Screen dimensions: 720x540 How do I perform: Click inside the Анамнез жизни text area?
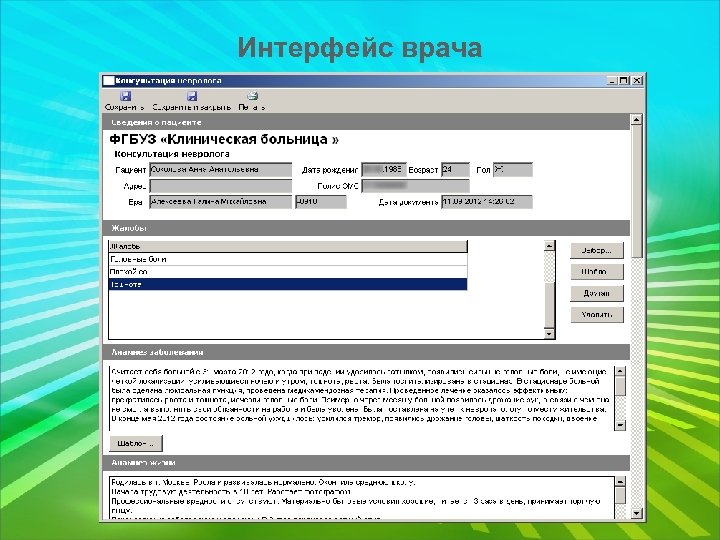point(361,498)
